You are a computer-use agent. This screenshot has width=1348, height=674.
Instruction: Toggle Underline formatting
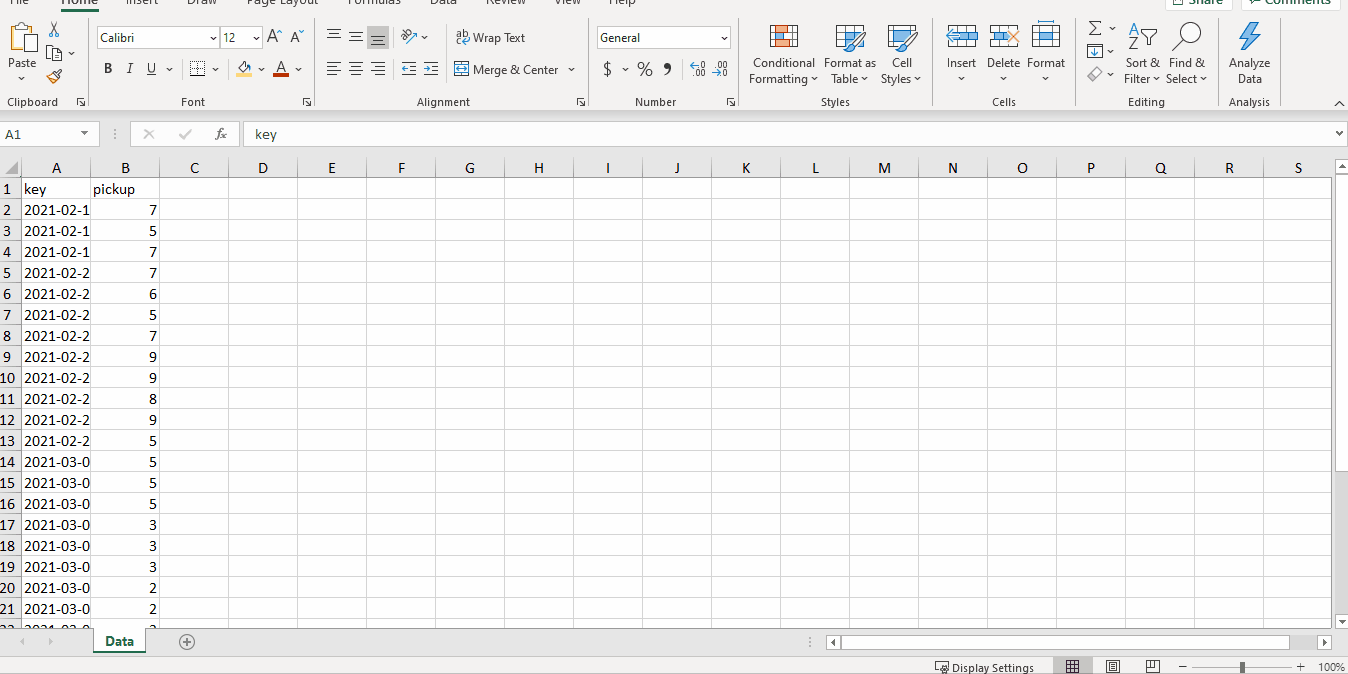[152, 69]
